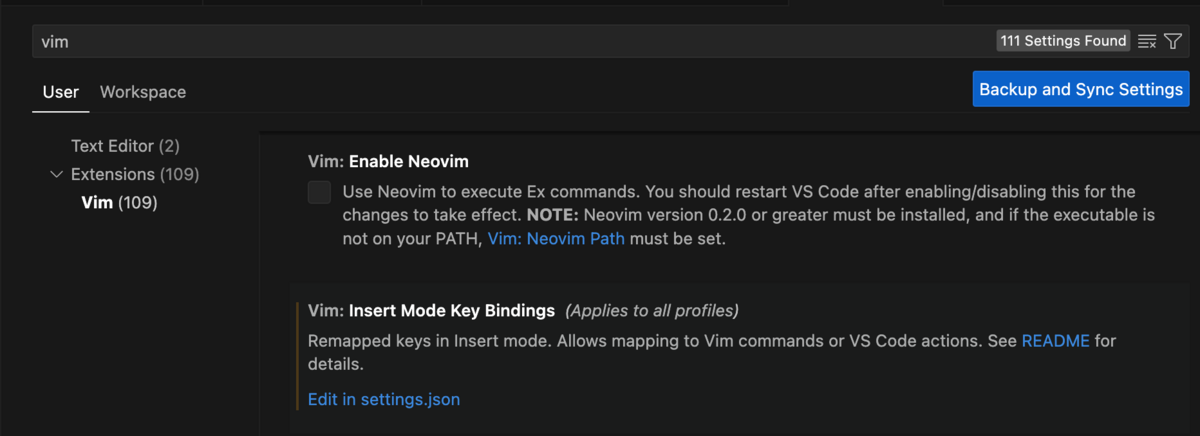Click Edit in settings.json link

click(x=384, y=399)
